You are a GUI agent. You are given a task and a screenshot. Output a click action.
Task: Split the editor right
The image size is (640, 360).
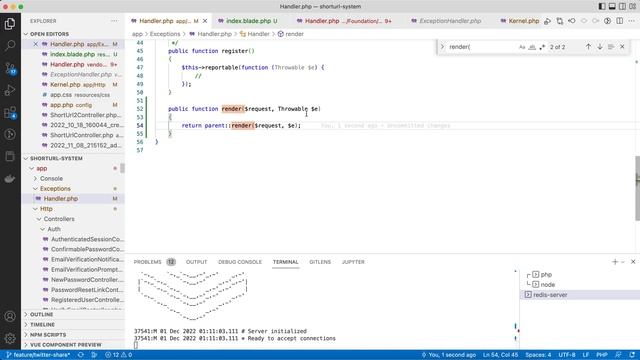(620, 21)
